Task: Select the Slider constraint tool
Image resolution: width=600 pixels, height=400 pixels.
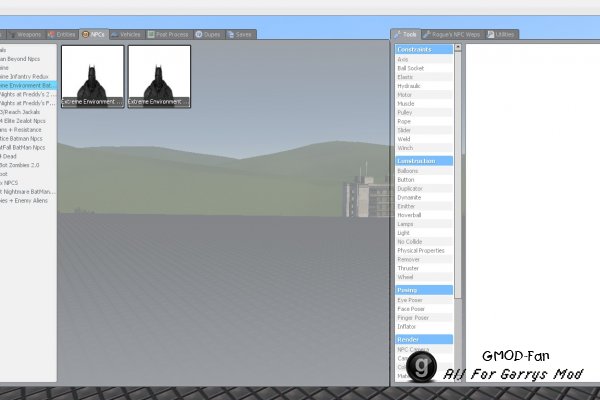Action: (424, 130)
